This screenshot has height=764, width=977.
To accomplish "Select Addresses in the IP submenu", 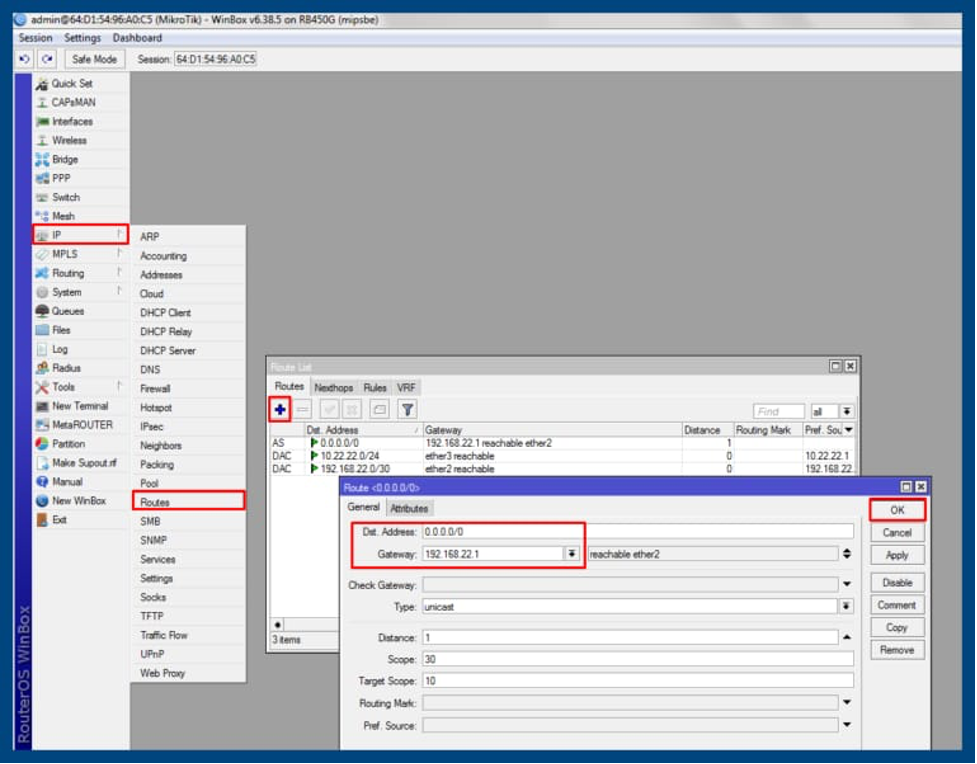I will (x=188, y=275).
